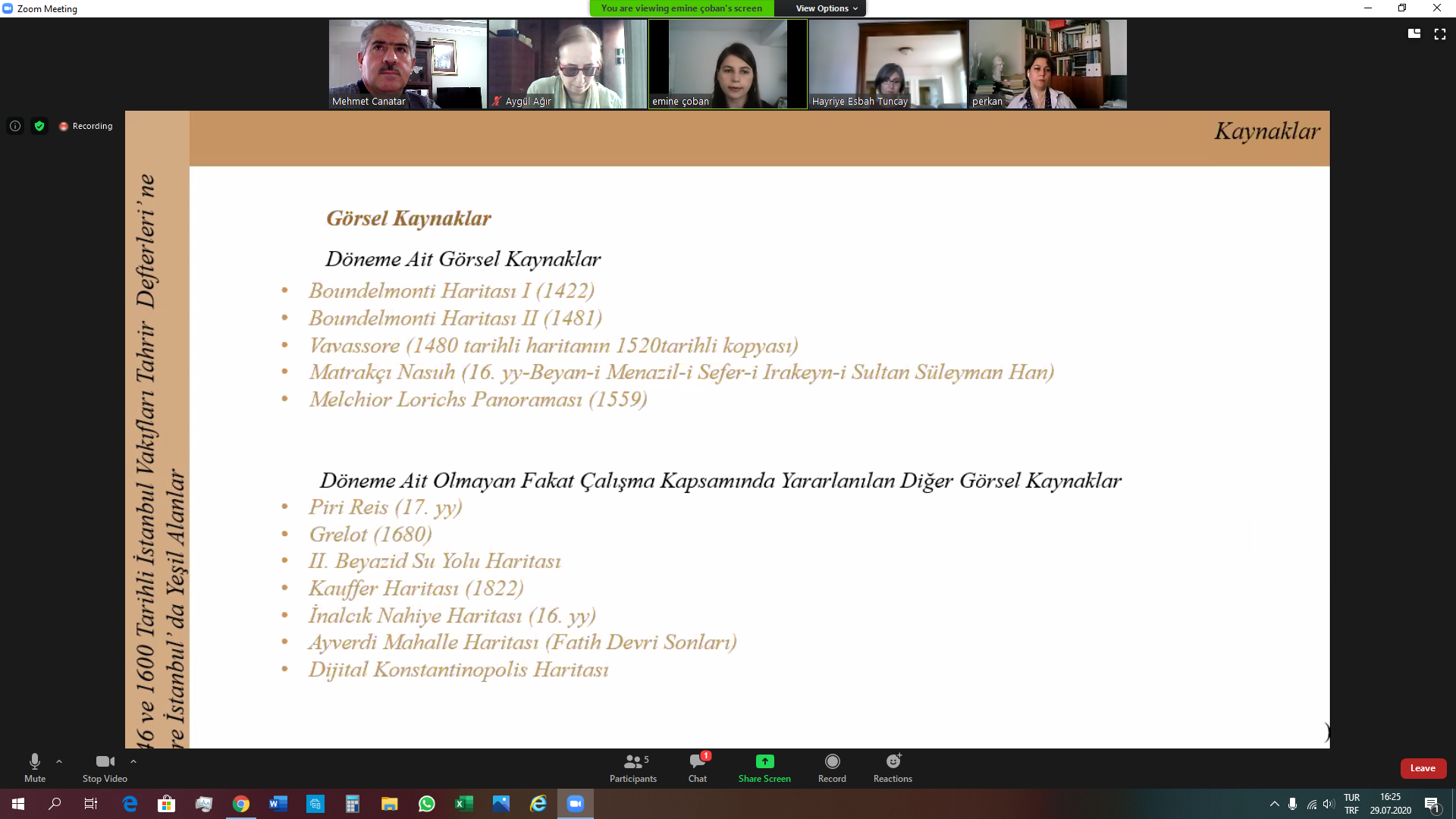Open Microsoft Excel from taskbar

tap(464, 804)
